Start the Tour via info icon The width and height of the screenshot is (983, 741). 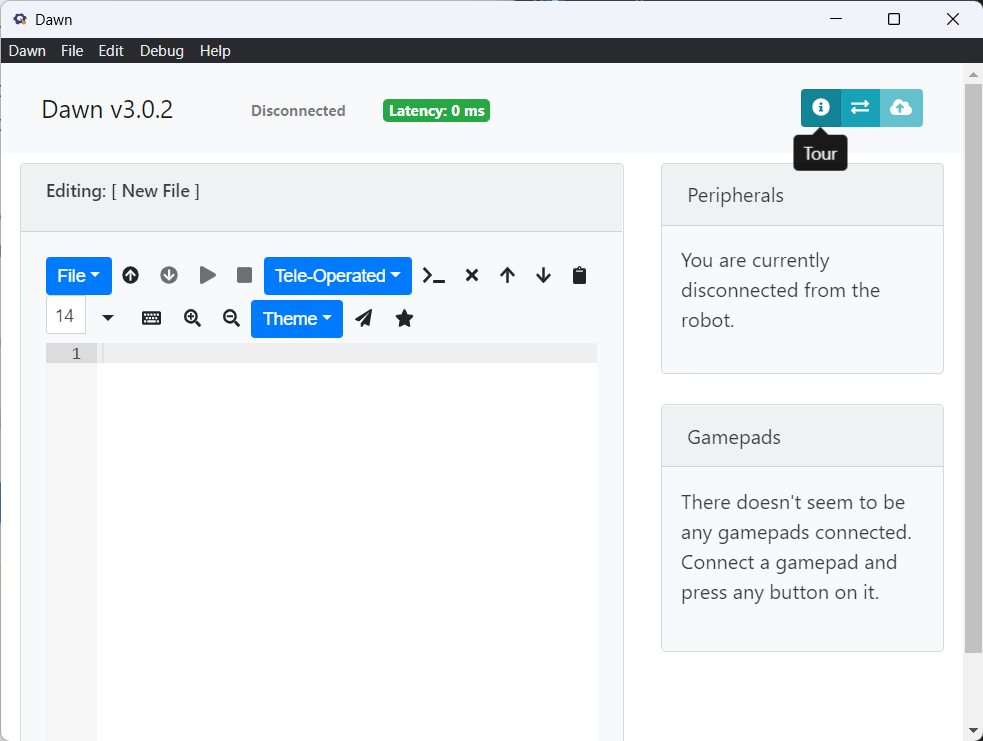(x=820, y=108)
